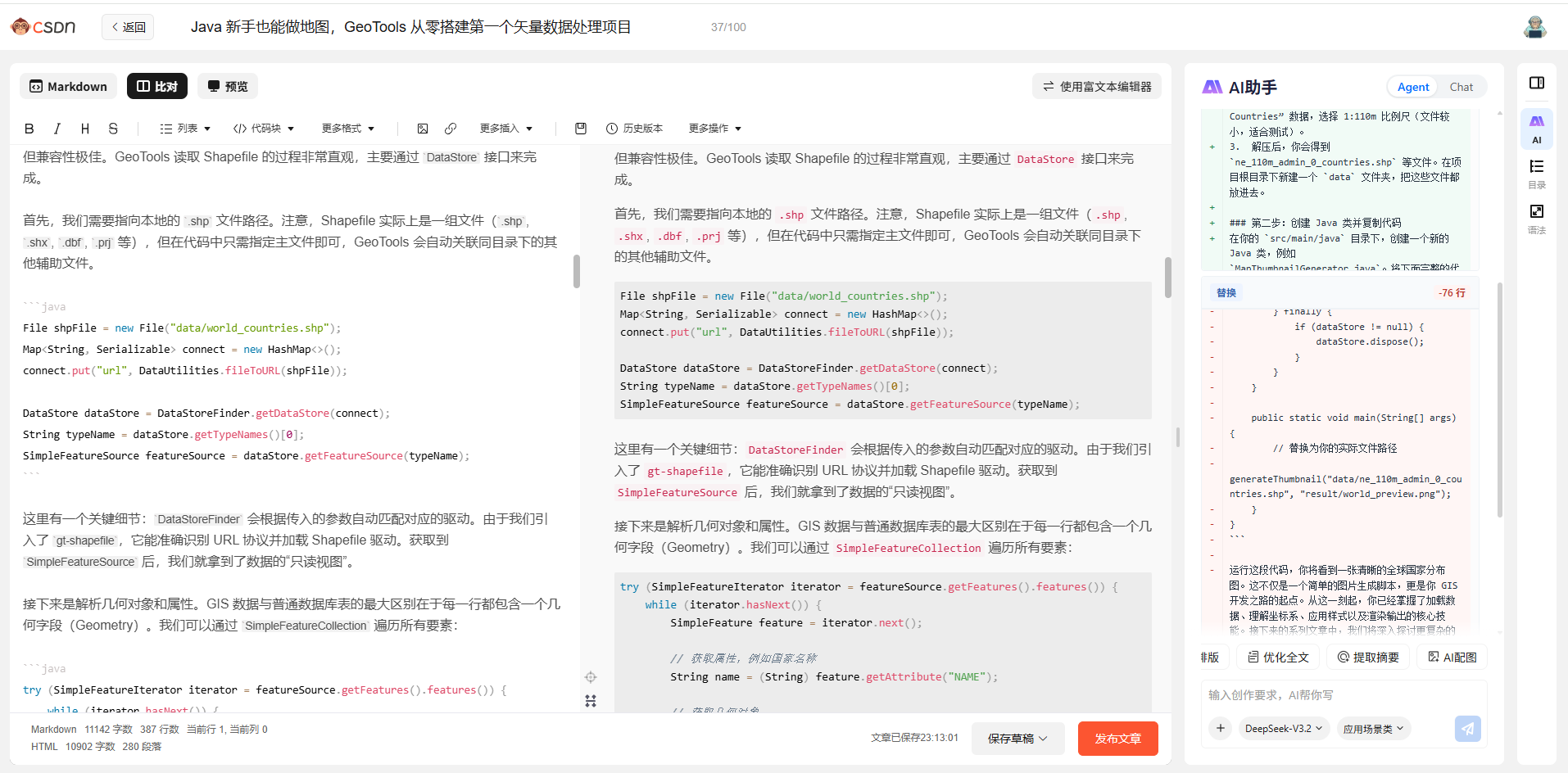Click the fullscreen icon below sync scroll
The width and height of the screenshot is (1568, 773).
coord(591,701)
